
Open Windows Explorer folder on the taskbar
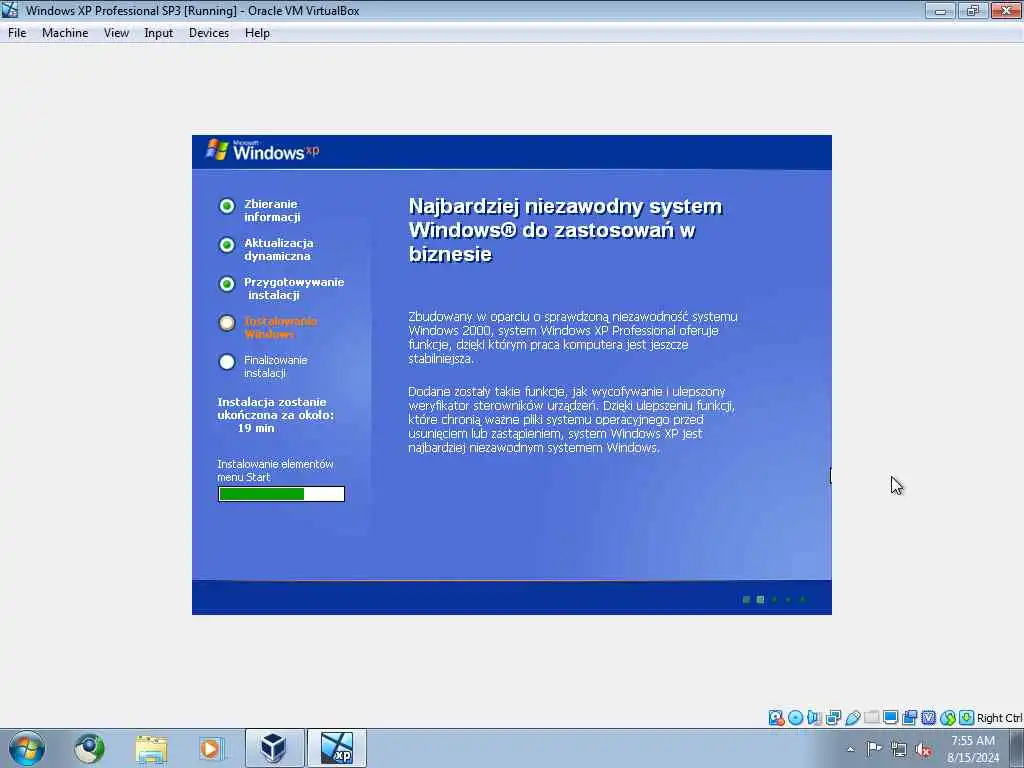coord(152,748)
